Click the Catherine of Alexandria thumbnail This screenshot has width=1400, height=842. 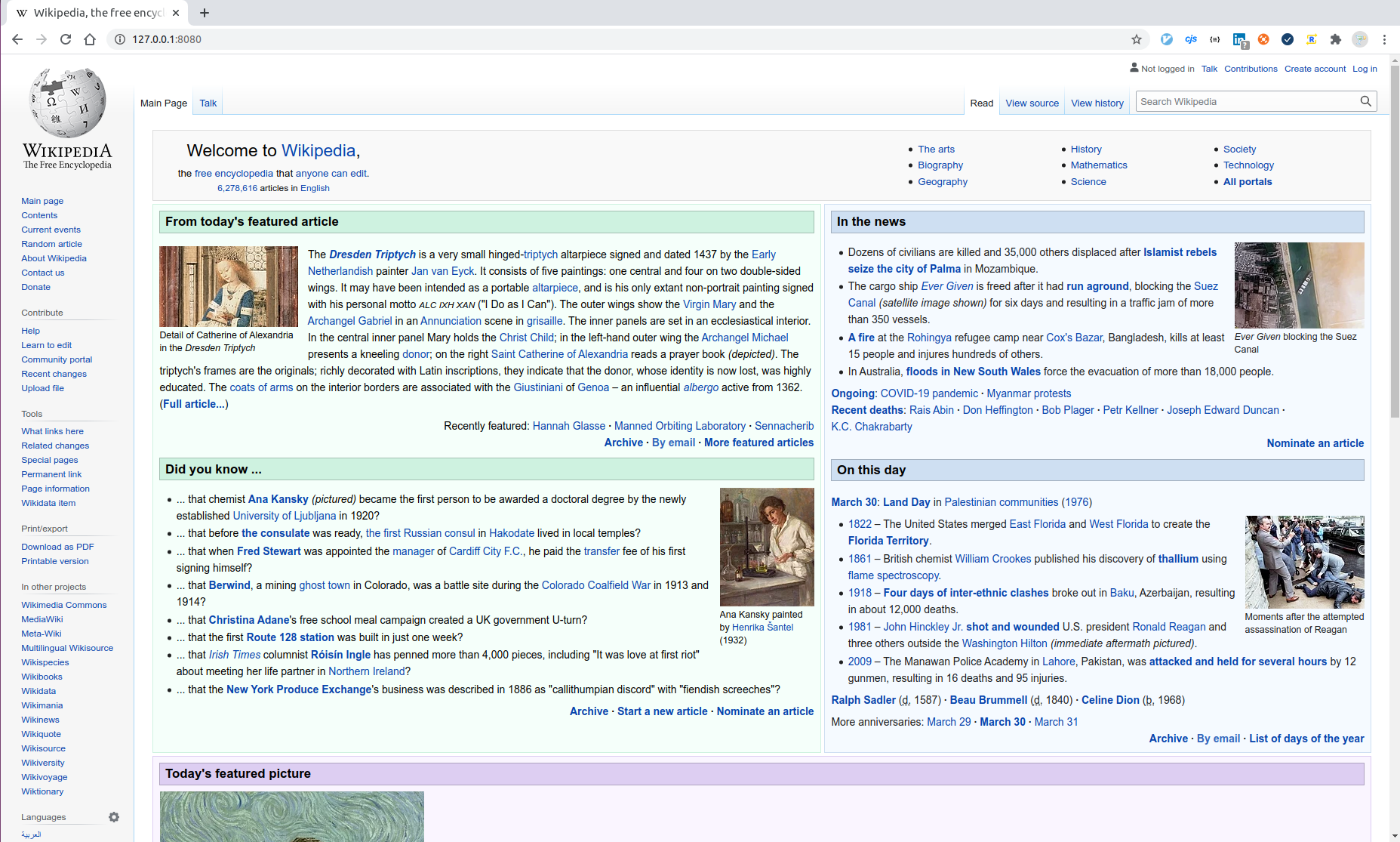point(229,286)
